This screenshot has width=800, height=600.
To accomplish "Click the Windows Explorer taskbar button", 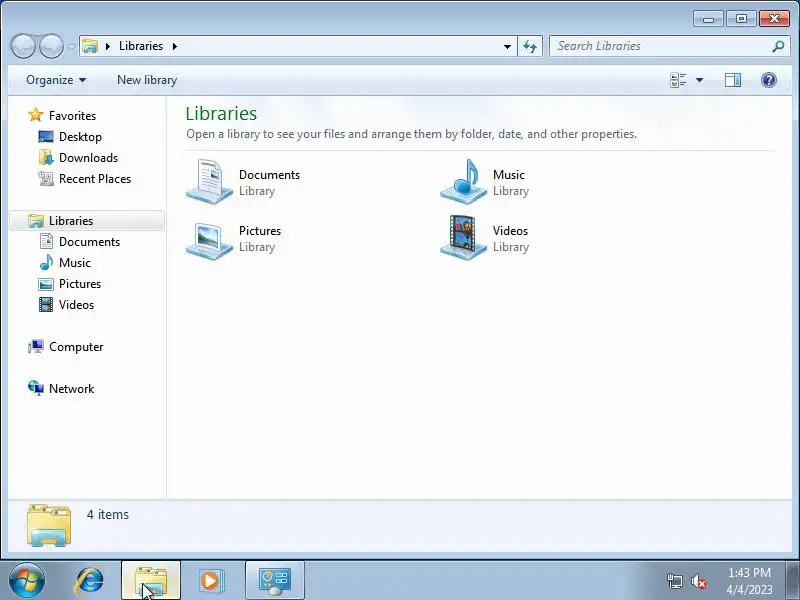I will 151,581.
